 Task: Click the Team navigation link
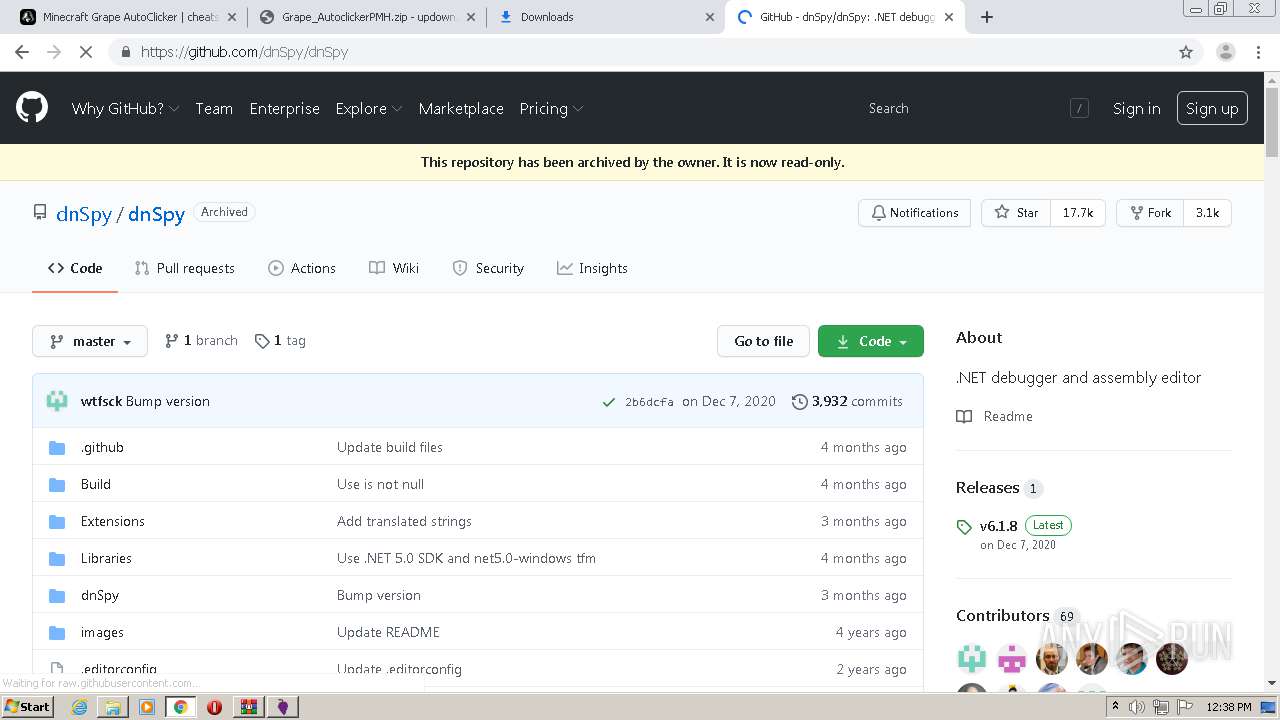tap(214, 108)
